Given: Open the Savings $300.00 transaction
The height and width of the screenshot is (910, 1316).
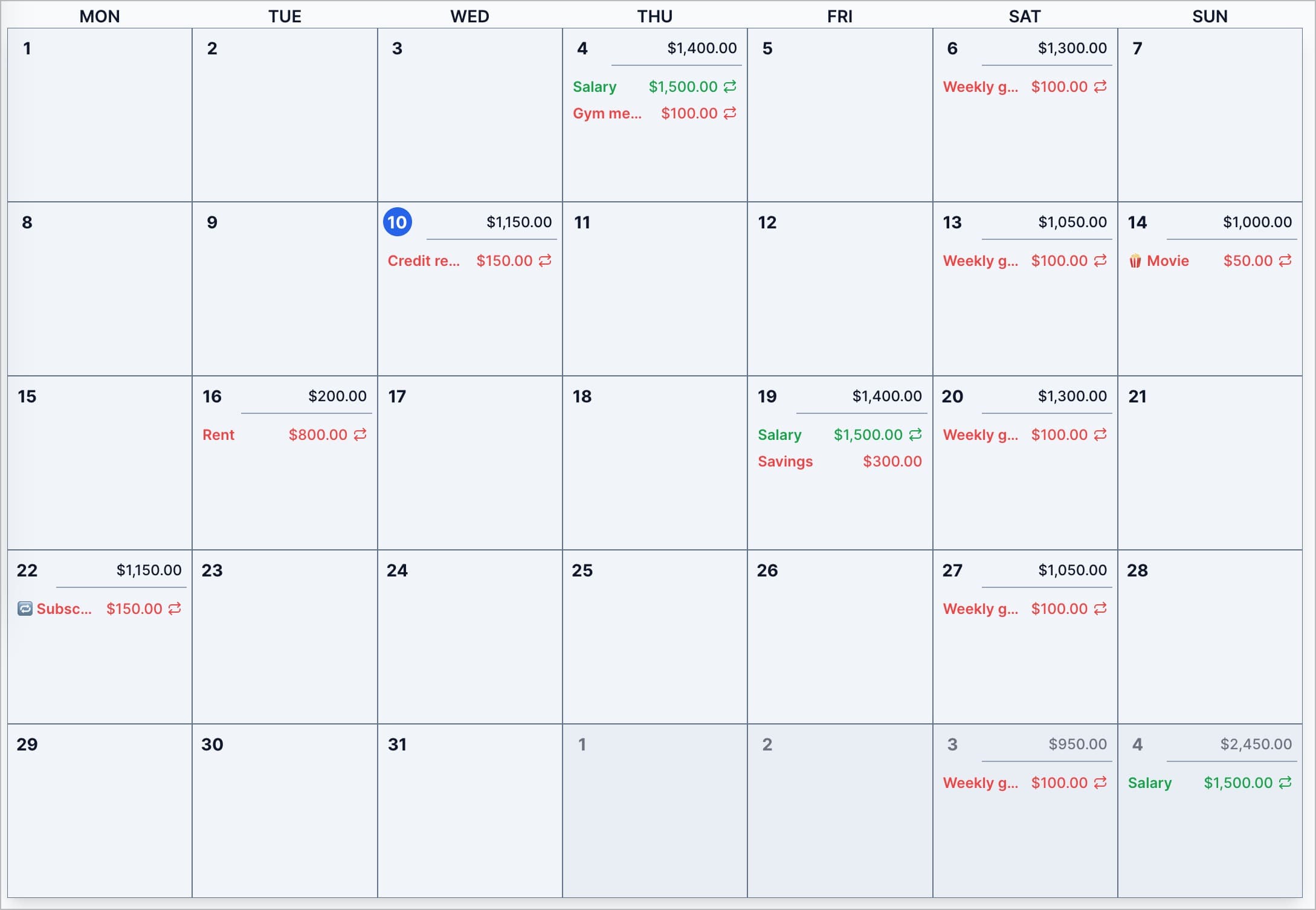Looking at the screenshot, I should point(839,462).
